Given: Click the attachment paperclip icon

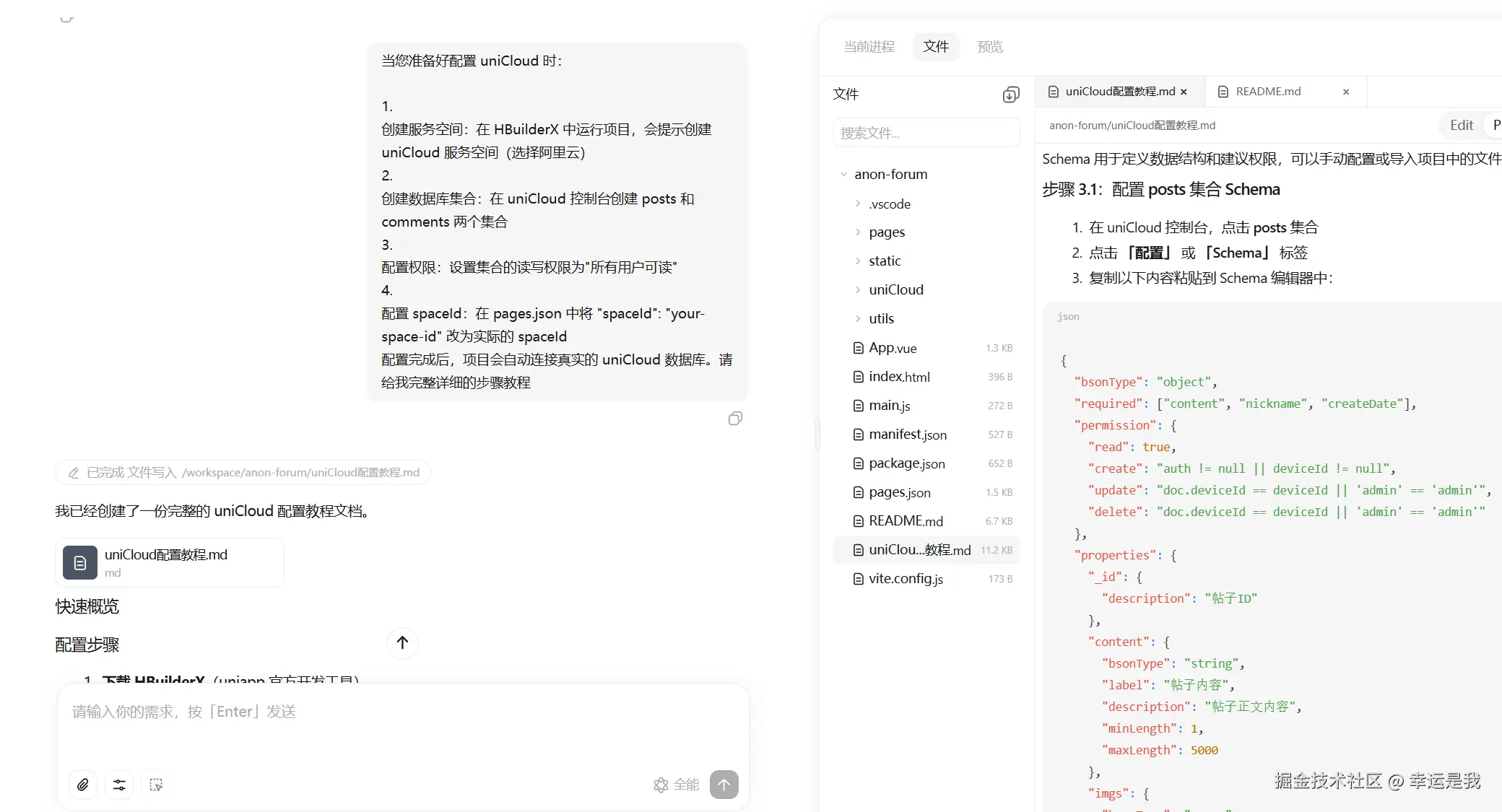Looking at the screenshot, I should pos(83,785).
